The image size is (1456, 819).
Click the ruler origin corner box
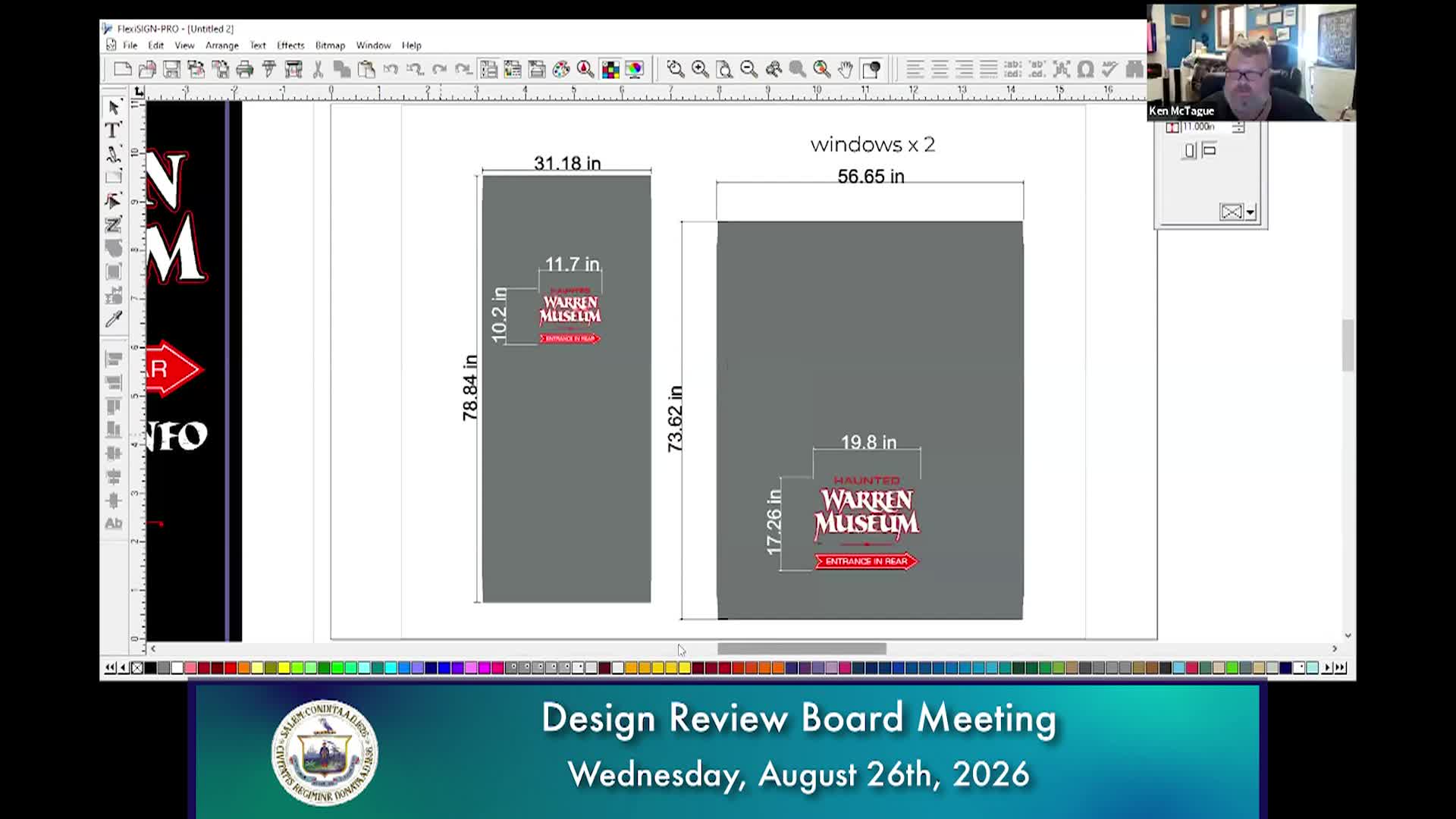click(138, 92)
